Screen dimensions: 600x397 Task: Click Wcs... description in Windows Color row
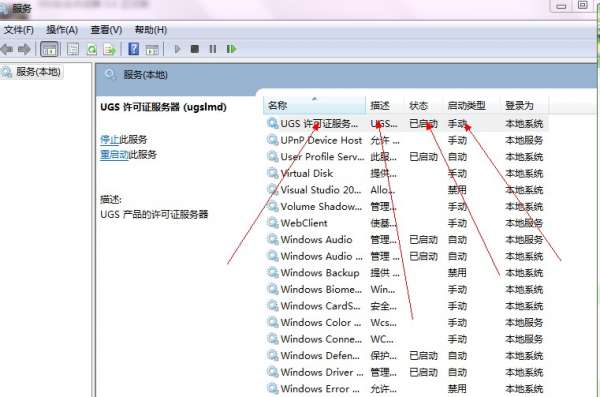[x=383, y=322]
